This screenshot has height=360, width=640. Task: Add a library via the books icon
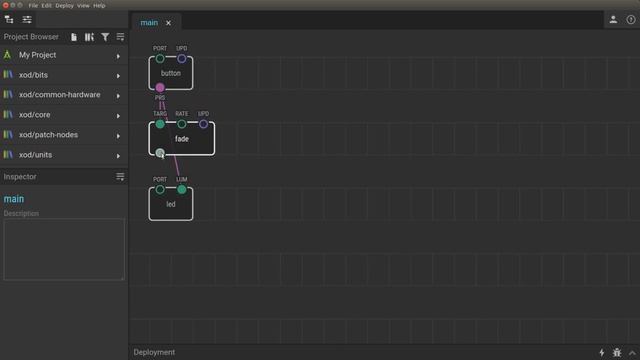click(89, 37)
